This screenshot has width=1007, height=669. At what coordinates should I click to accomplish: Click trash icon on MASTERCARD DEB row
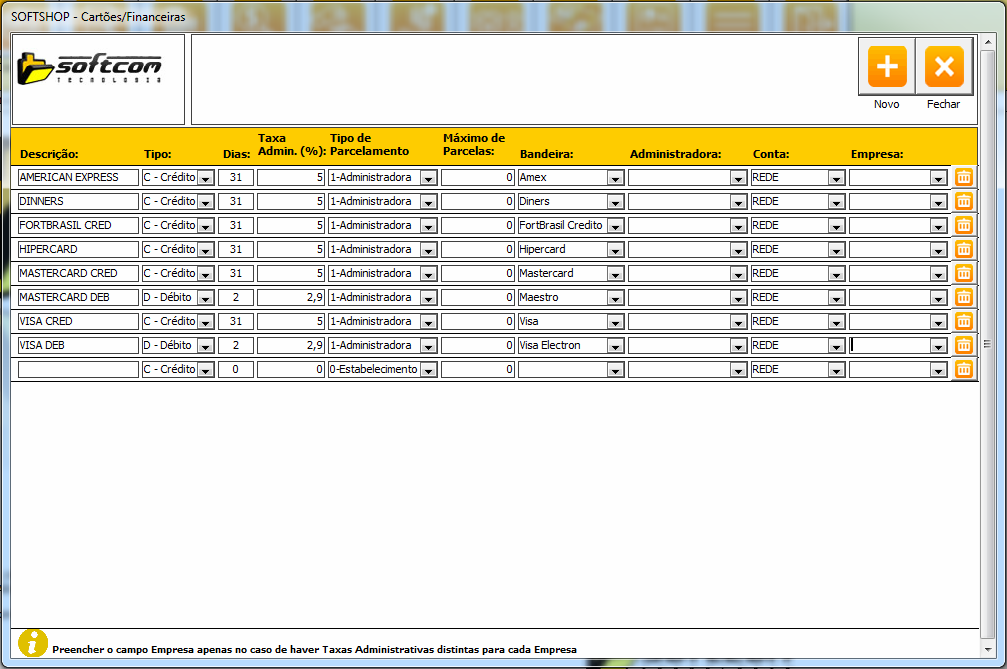tap(963, 297)
